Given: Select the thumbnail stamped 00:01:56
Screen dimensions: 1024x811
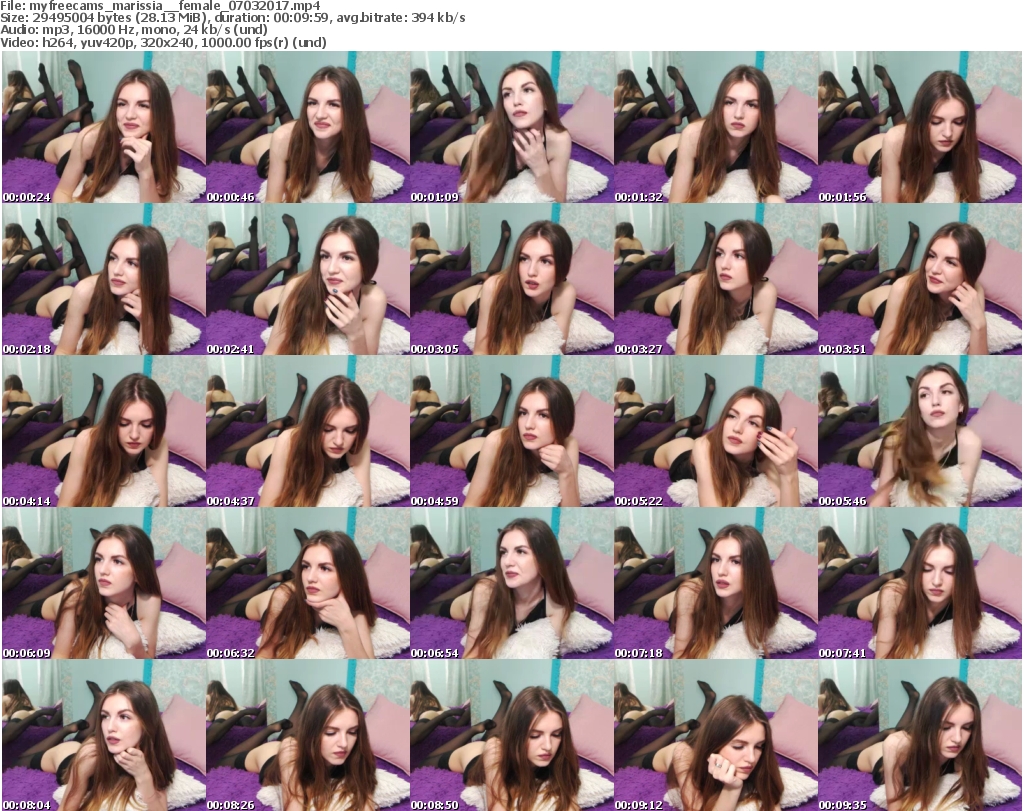Looking at the screenshot, I should (x=920, y=127).
